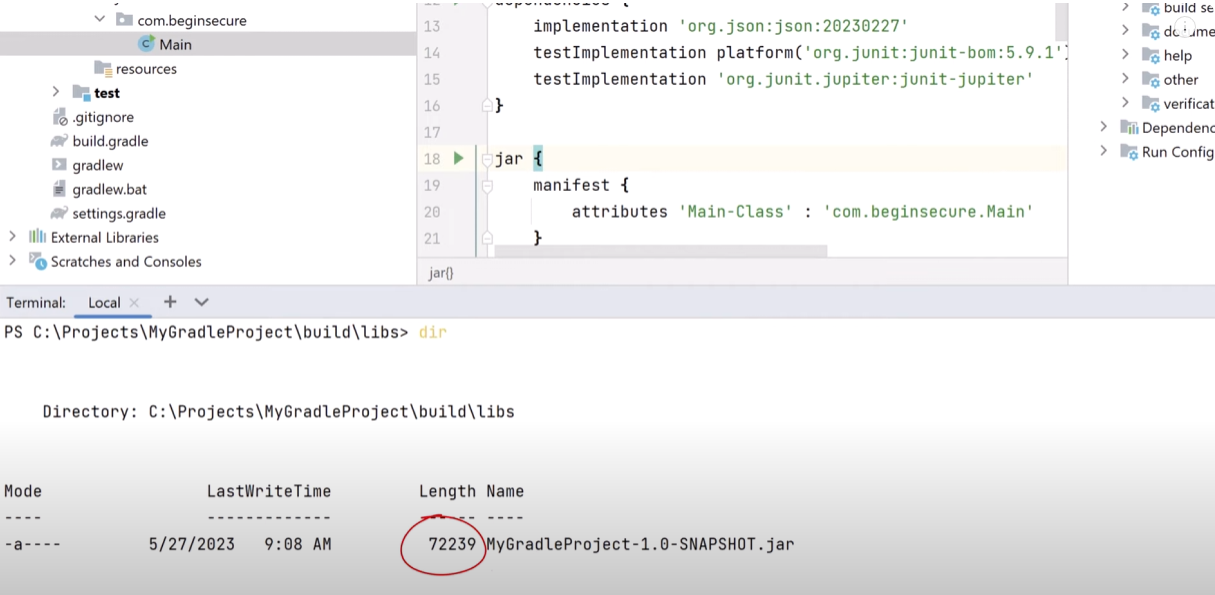This screenshot has height=595, width=1215.
Task: Click the External Libraries icon
Action: click(38, 237)
